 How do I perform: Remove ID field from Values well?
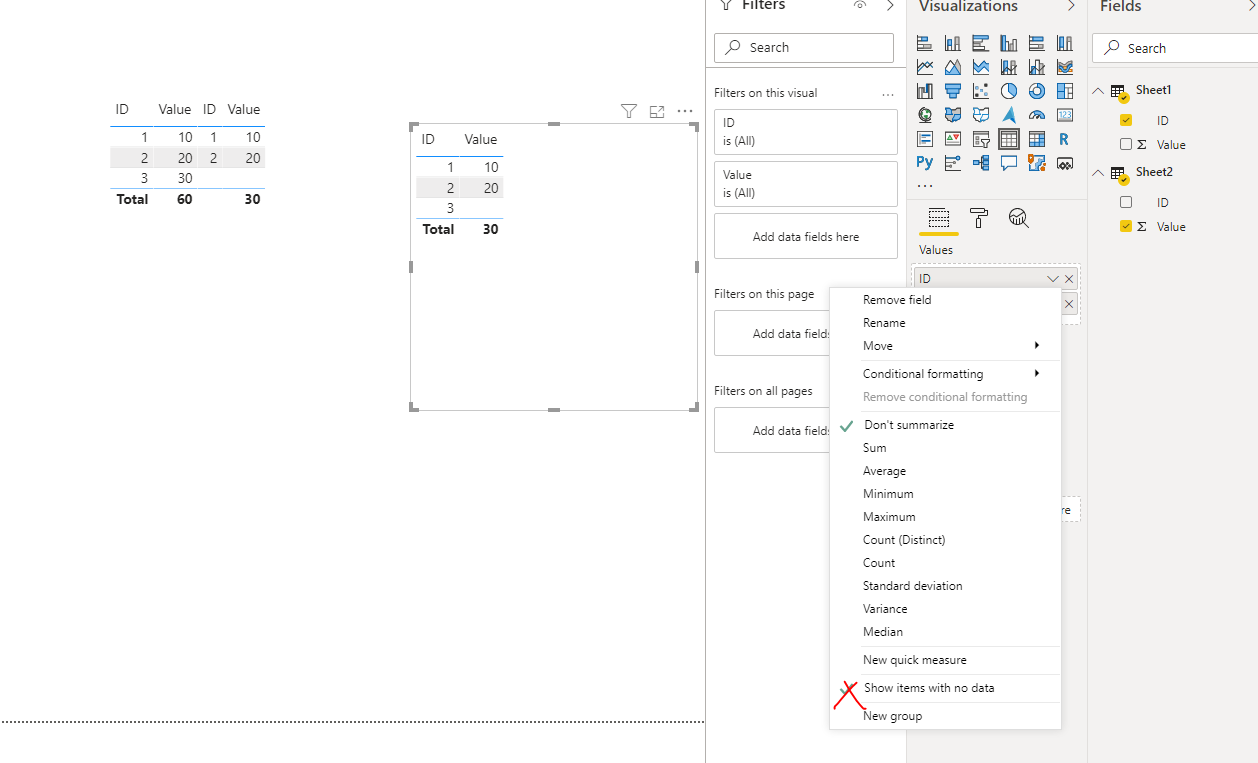click(x=1069, y=279)
